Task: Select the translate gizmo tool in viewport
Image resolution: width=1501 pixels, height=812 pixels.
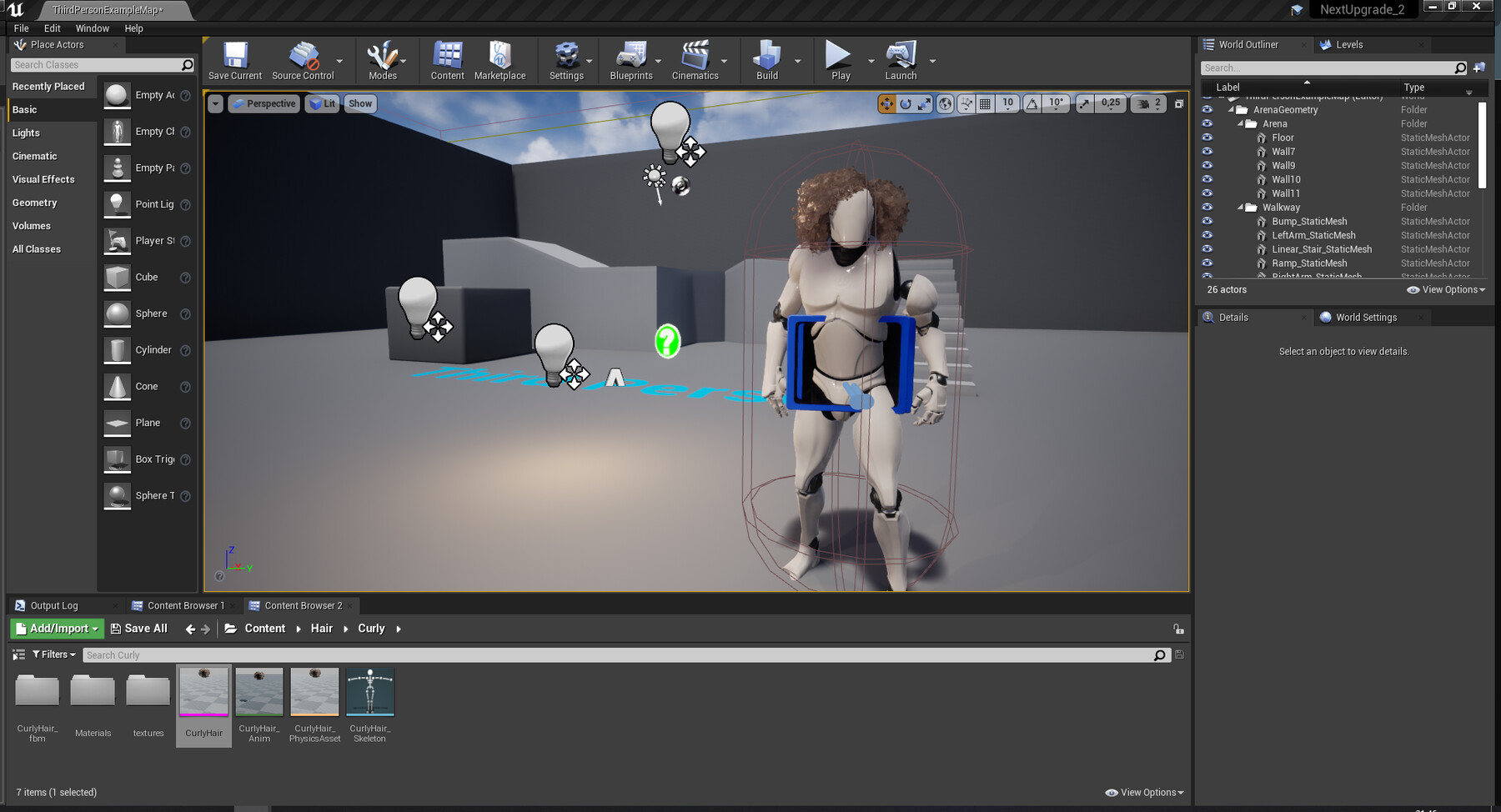Action: coord(886,103)
